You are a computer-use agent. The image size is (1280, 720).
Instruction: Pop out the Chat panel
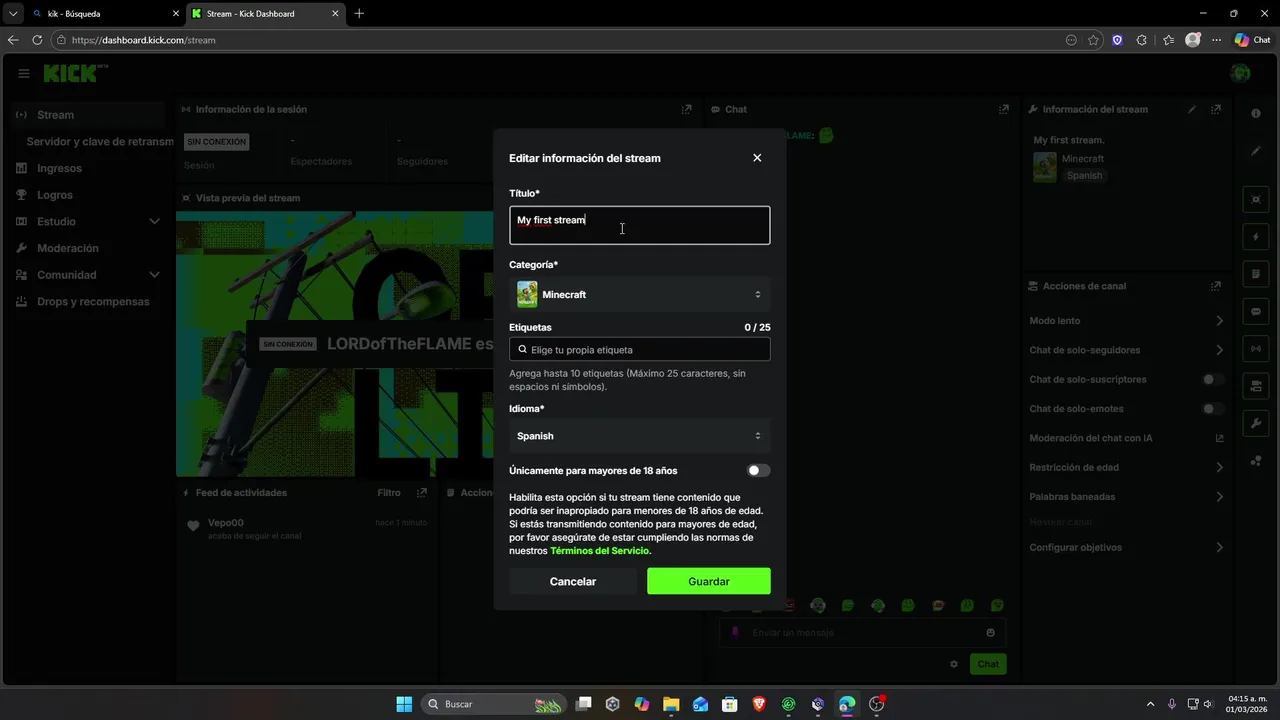1004,109
